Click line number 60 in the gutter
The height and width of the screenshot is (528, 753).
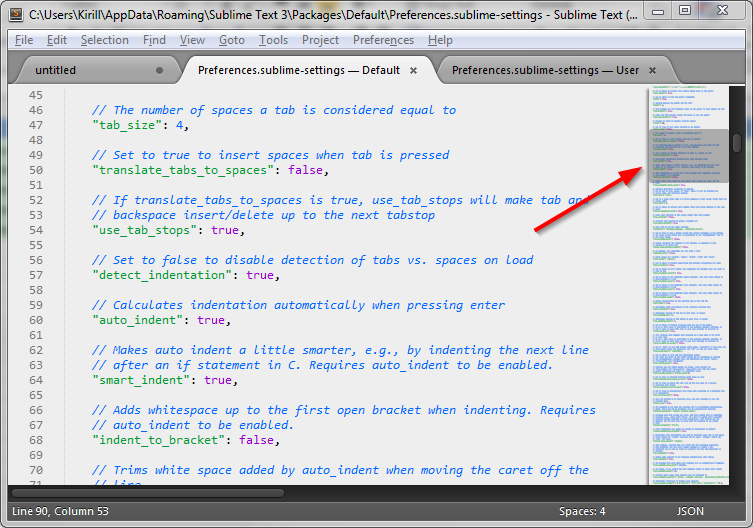(x=36, y=320)
